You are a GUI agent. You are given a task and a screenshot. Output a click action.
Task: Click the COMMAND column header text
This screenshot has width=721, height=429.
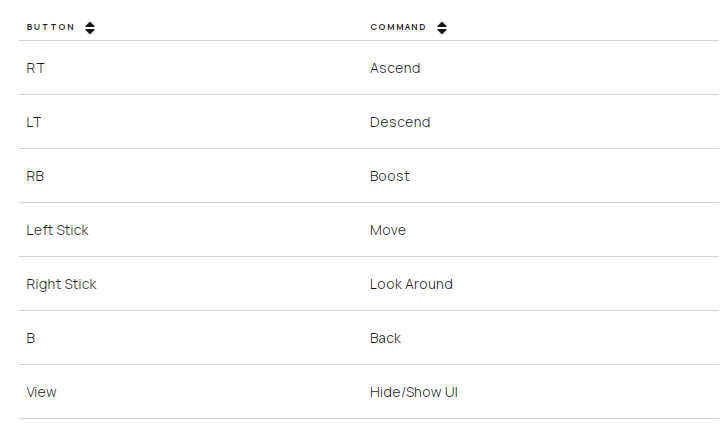point(398,27)
